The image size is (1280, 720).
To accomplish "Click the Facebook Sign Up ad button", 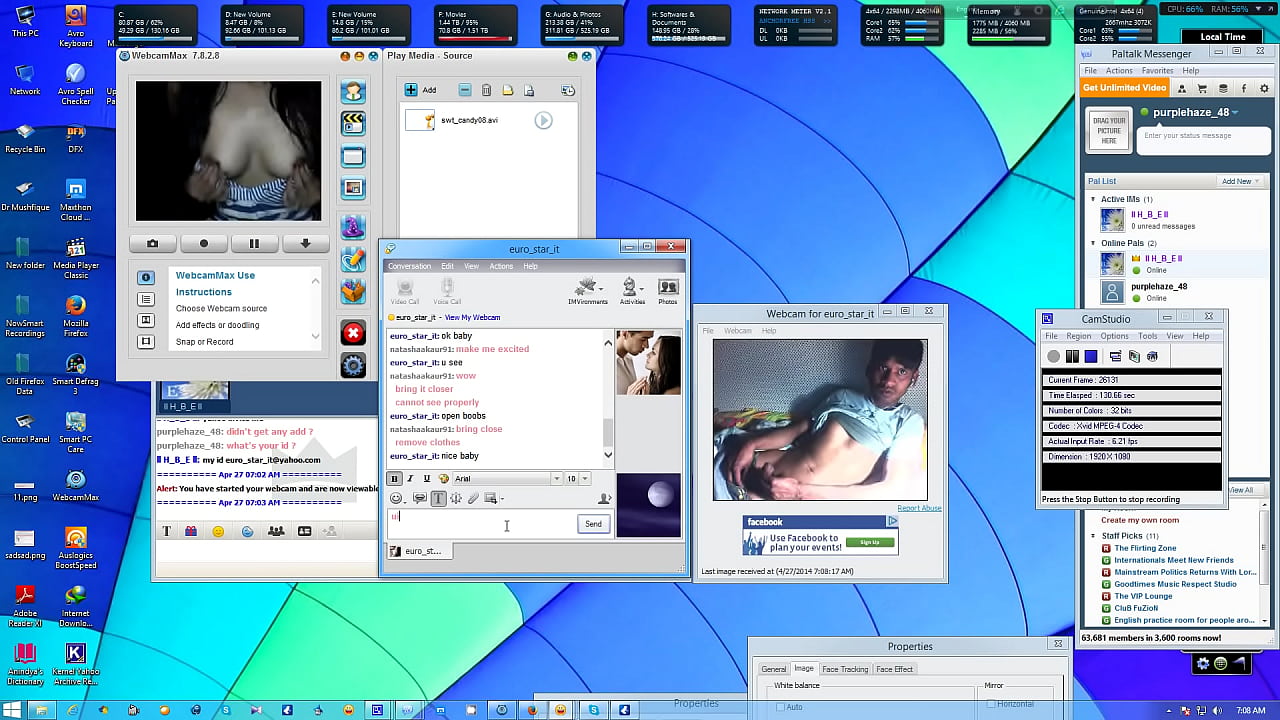I will (869, 542).
